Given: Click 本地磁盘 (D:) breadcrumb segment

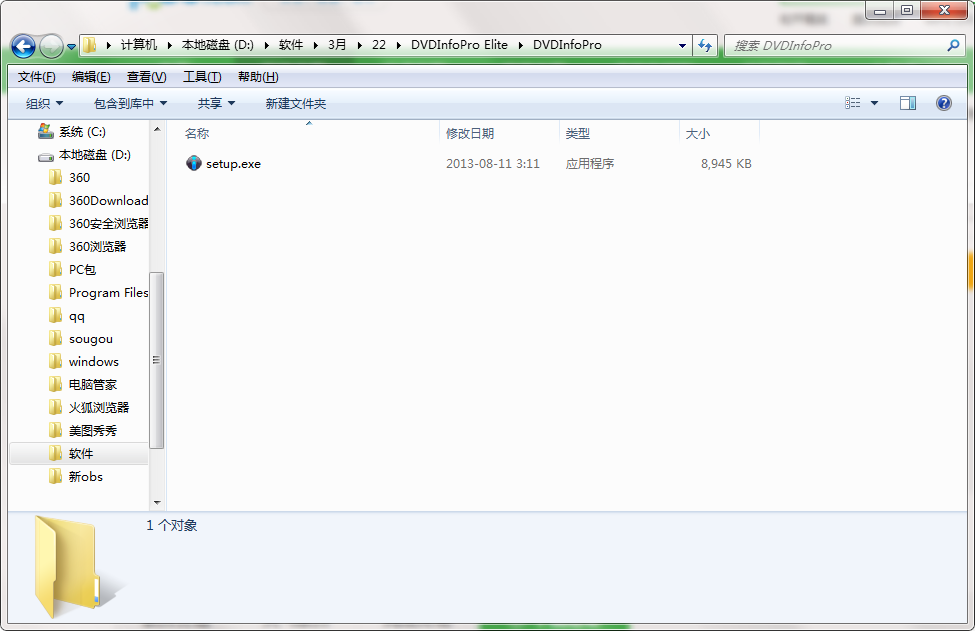Looking at the screenshot, I should tap(218, 45).
